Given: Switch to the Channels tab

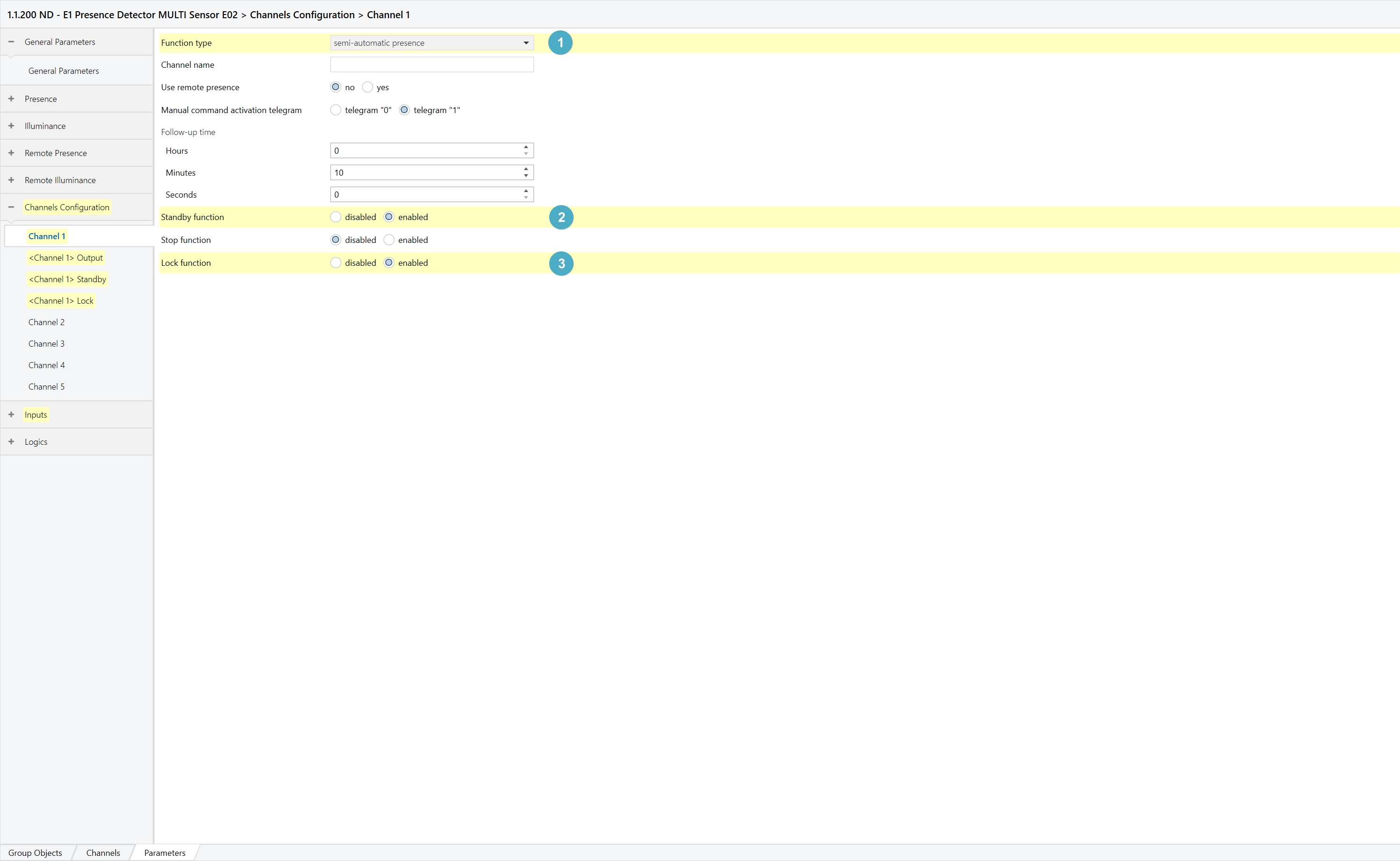Looking at the screenshot, I should pyautogui.click(x=103, y=853).
